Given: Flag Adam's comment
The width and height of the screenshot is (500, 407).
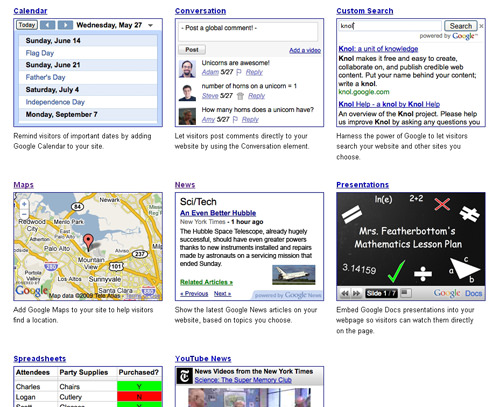Looking at the screenshot, I should click(x=239, y=72).
